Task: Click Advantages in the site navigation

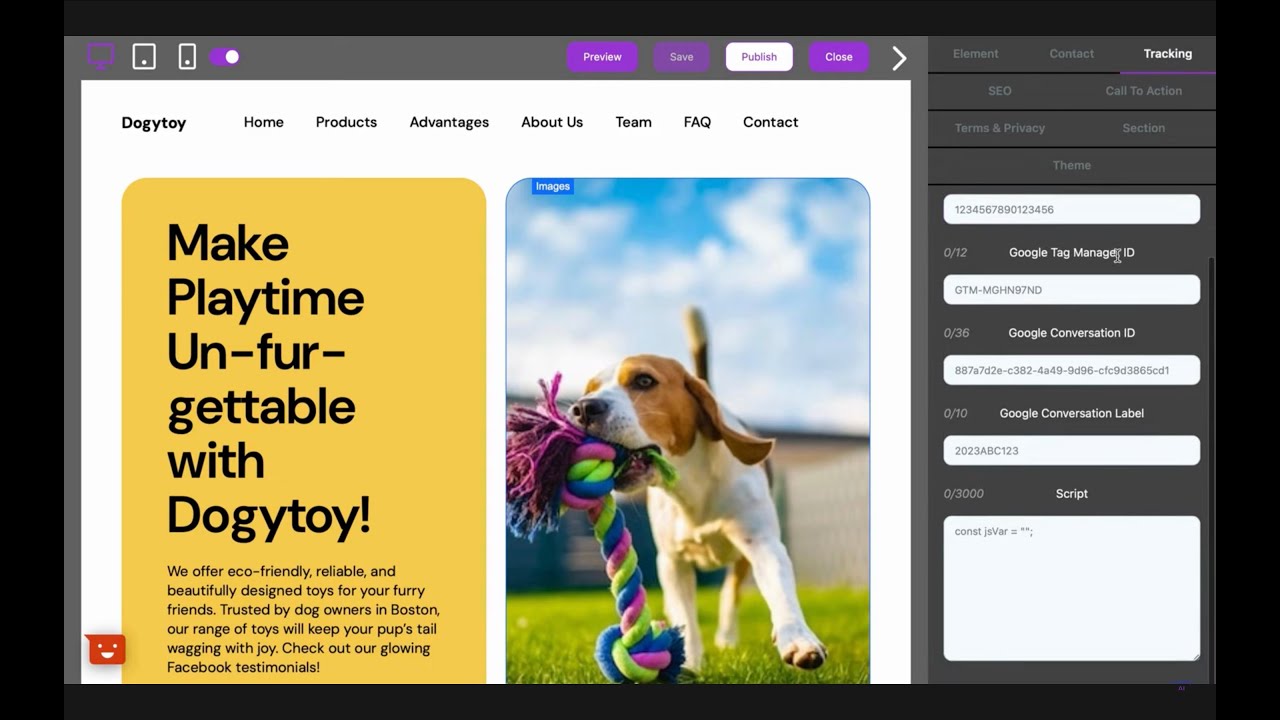Action: [x=449, y=122]
